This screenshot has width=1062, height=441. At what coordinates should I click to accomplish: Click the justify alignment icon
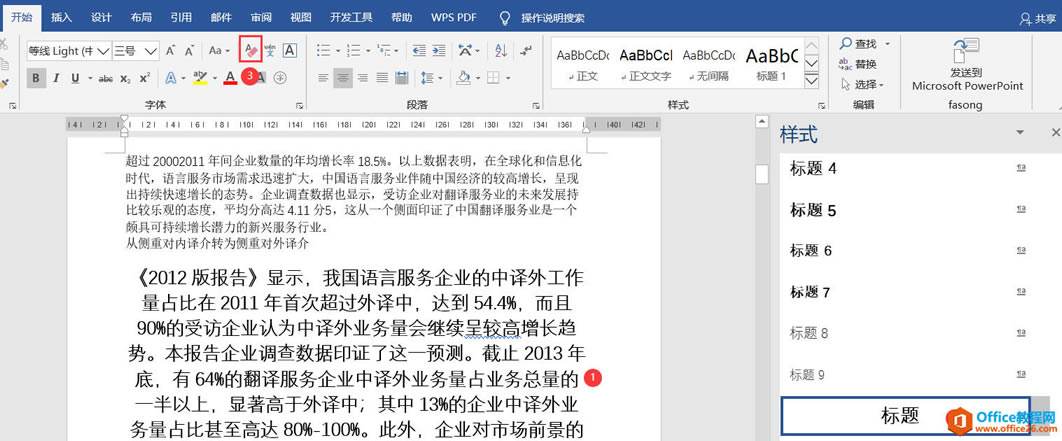[x=382, y=79]
